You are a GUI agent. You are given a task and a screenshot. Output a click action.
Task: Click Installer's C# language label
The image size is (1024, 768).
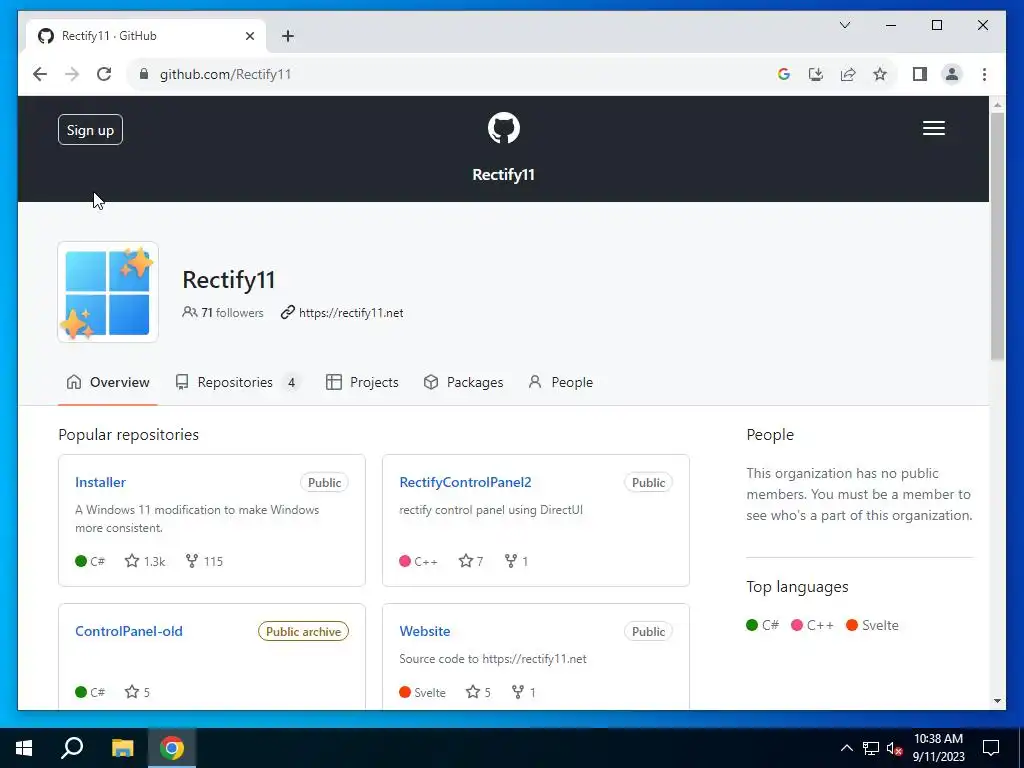pos(90,561)
